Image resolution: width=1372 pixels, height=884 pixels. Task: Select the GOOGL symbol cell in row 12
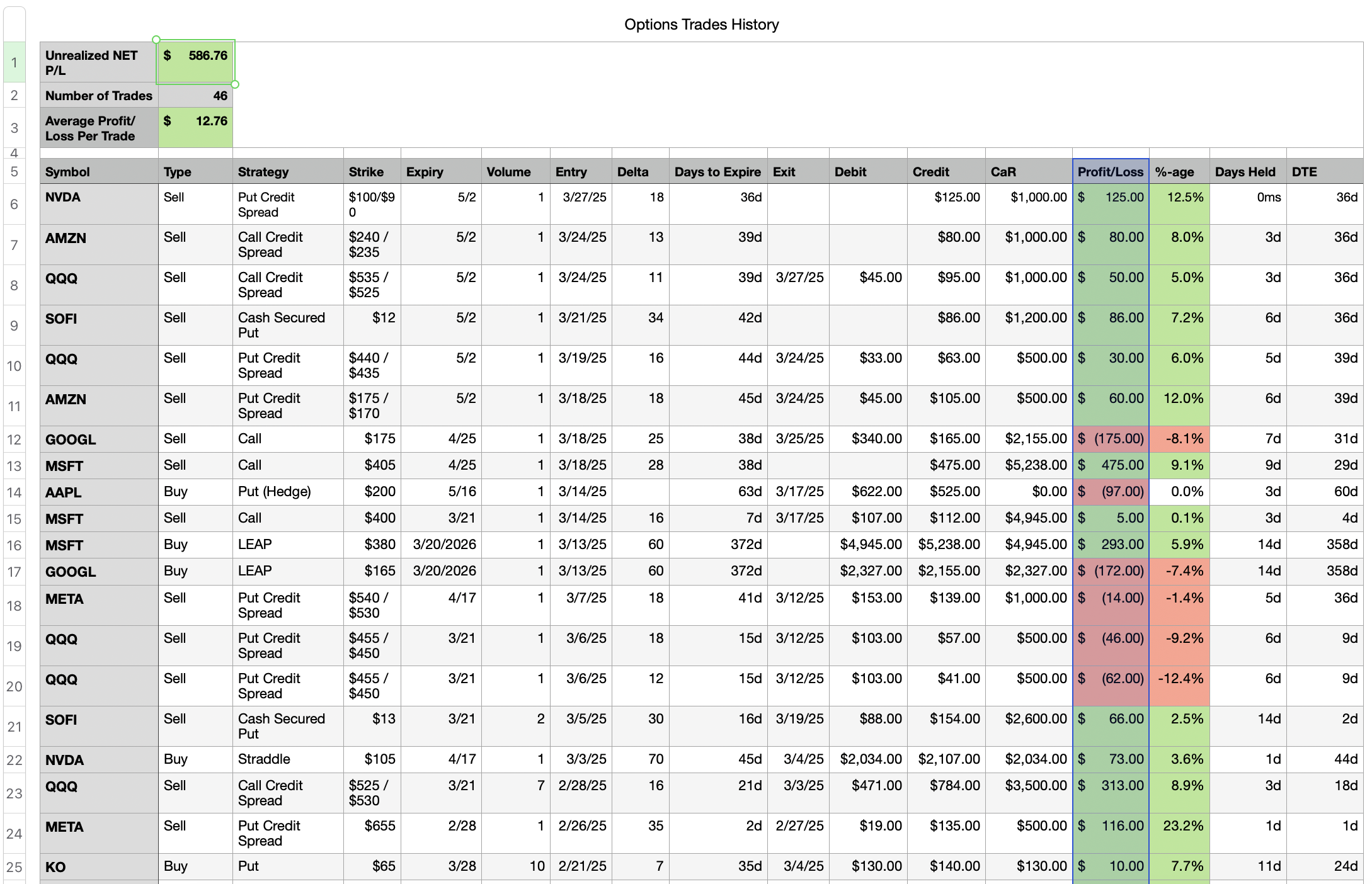tap(99, 439)
